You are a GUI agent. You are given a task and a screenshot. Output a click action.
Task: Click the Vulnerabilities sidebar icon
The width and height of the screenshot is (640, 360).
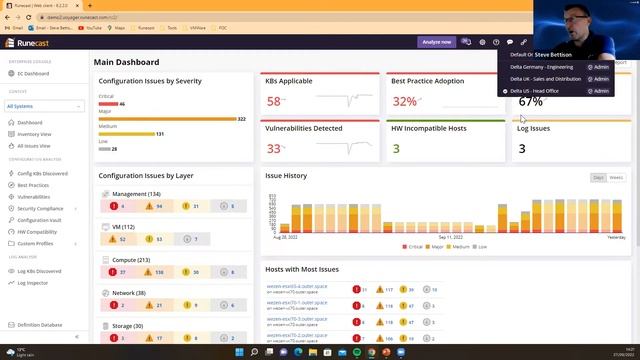(x=11, y=197)
